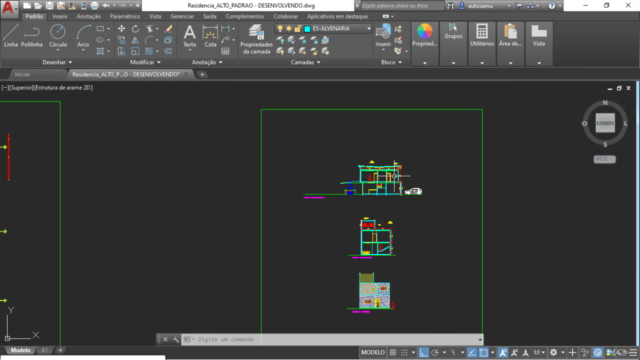The height and width of the screenshot is (360, 640).
Task: Click the WCS label under ViewCube
Action: pos(604,159)
